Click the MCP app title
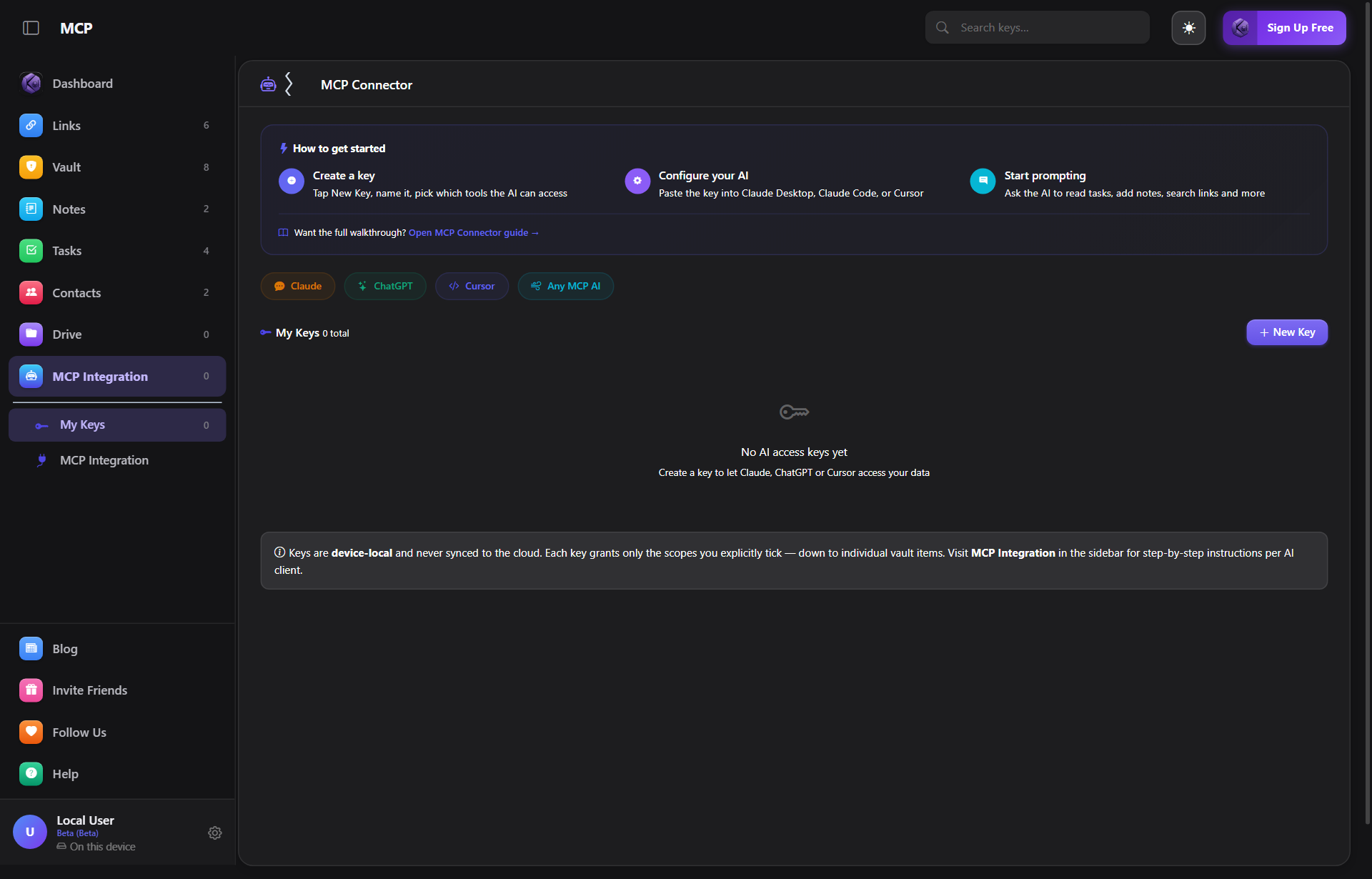 (x=76, y=28)
